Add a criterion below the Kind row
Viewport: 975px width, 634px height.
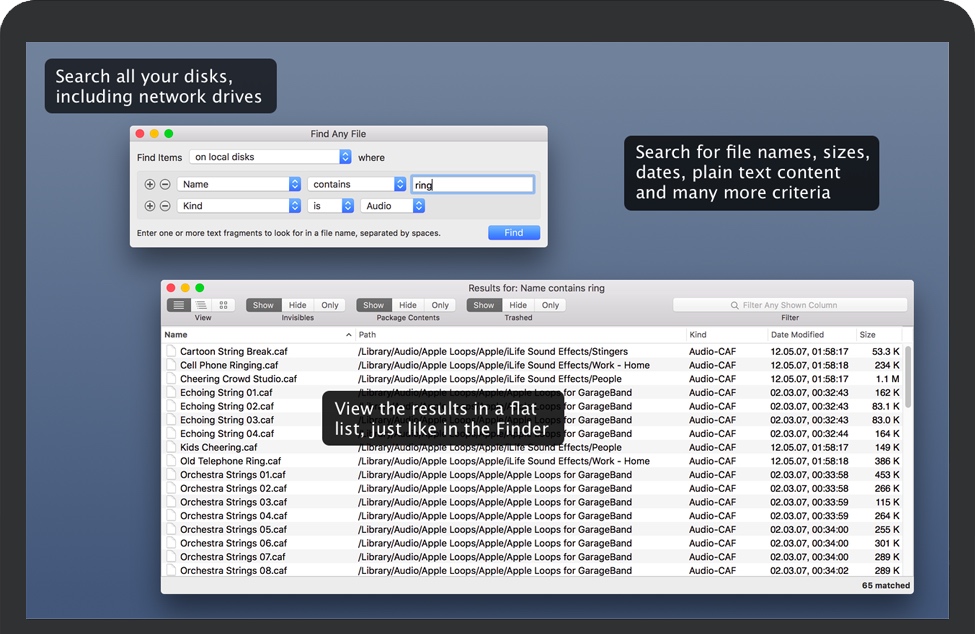click(x=150, y=206)
